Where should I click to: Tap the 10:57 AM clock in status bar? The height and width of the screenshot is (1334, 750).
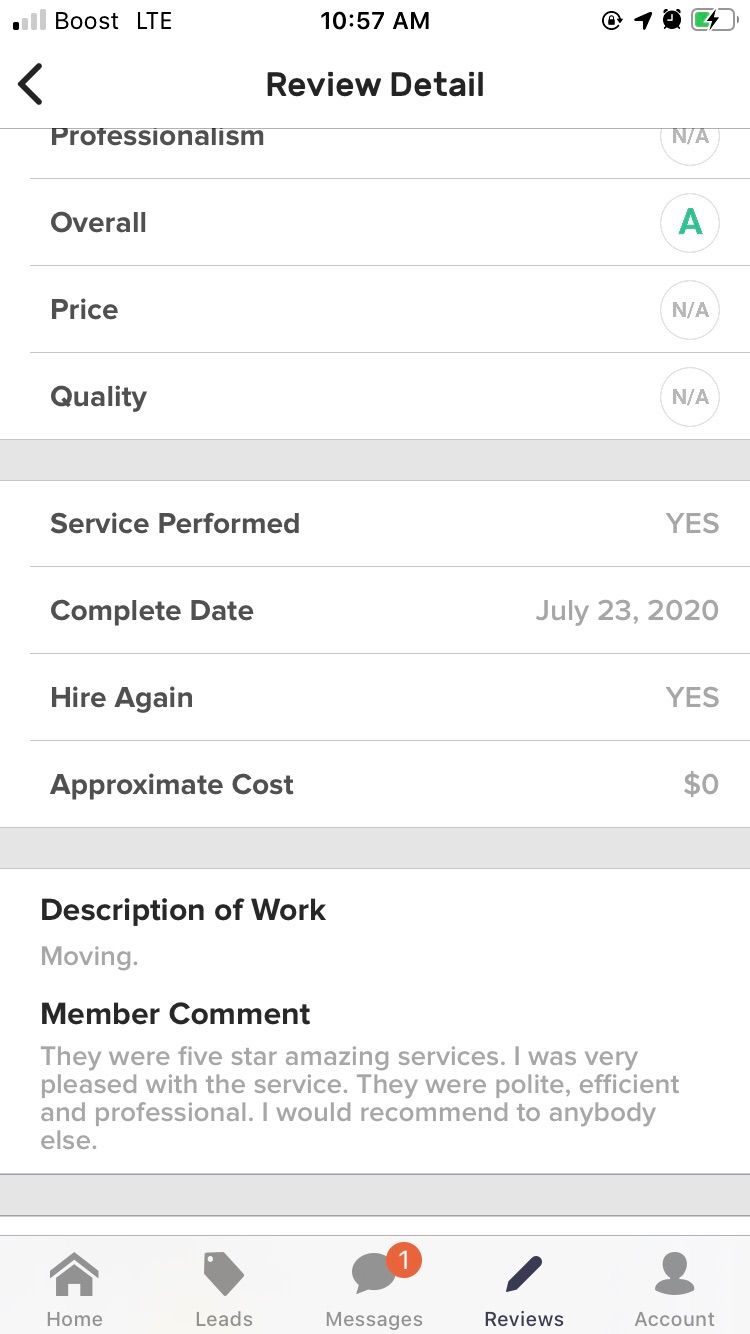[x=375, y=20]
